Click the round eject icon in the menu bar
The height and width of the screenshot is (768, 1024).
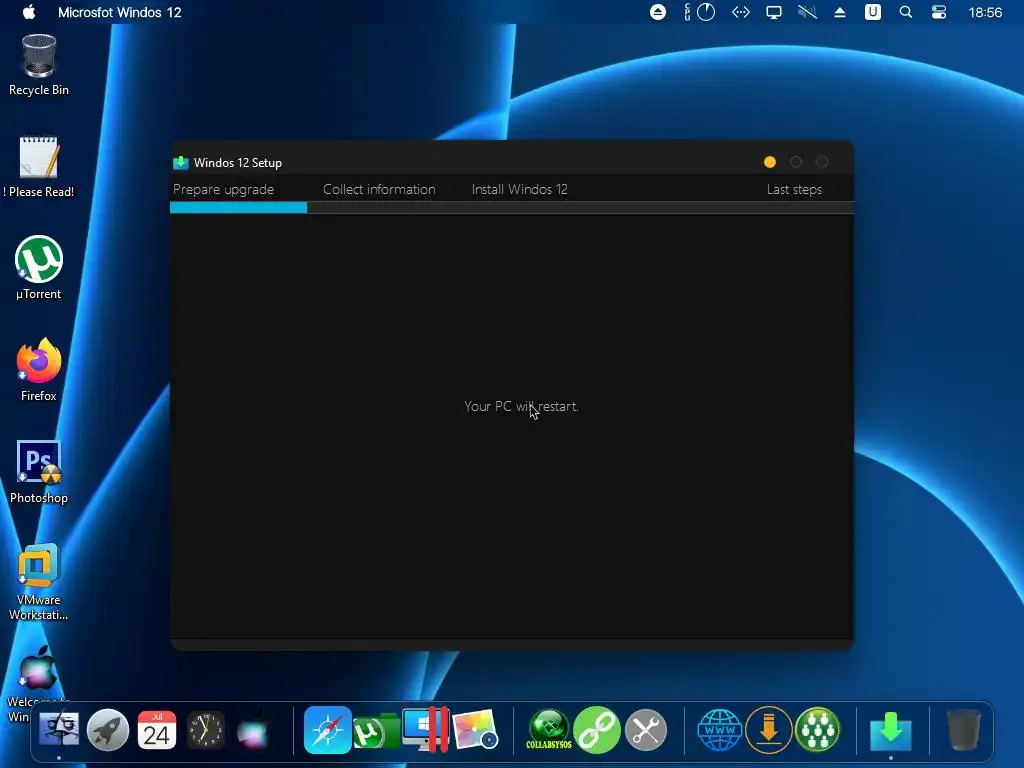pyautogui.click(x=658, y=12)
